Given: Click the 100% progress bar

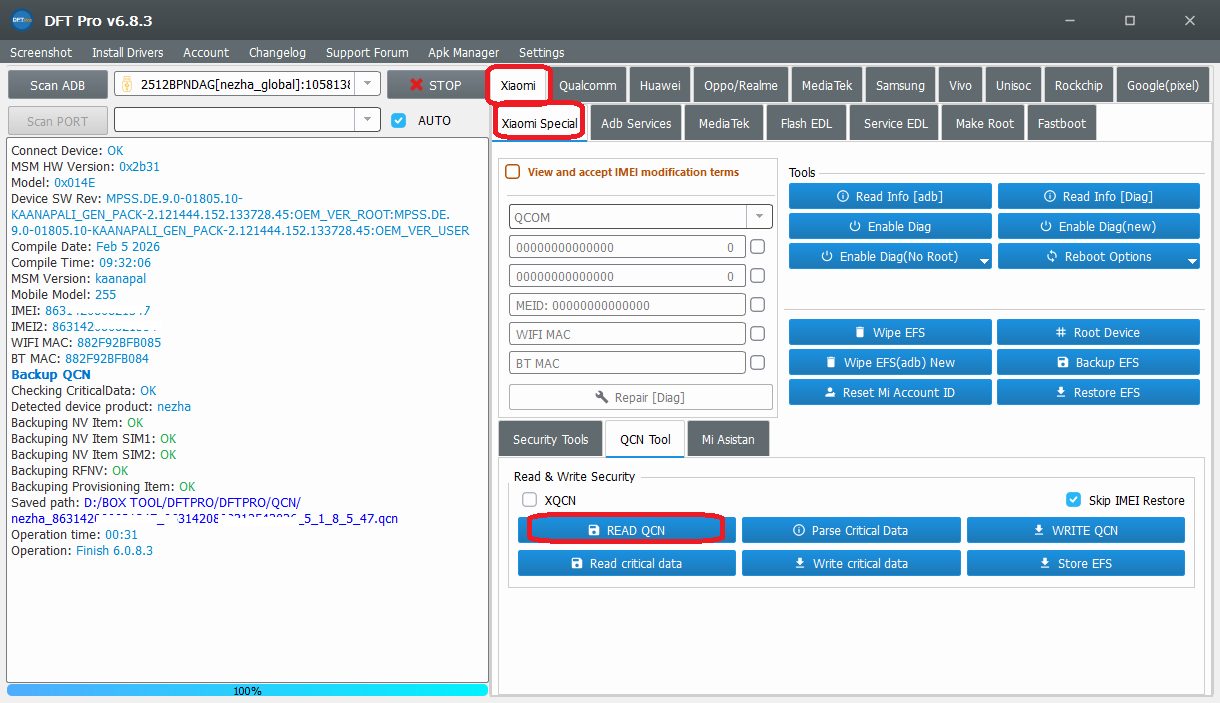Looking at the screenshot, I should point(247,690).
